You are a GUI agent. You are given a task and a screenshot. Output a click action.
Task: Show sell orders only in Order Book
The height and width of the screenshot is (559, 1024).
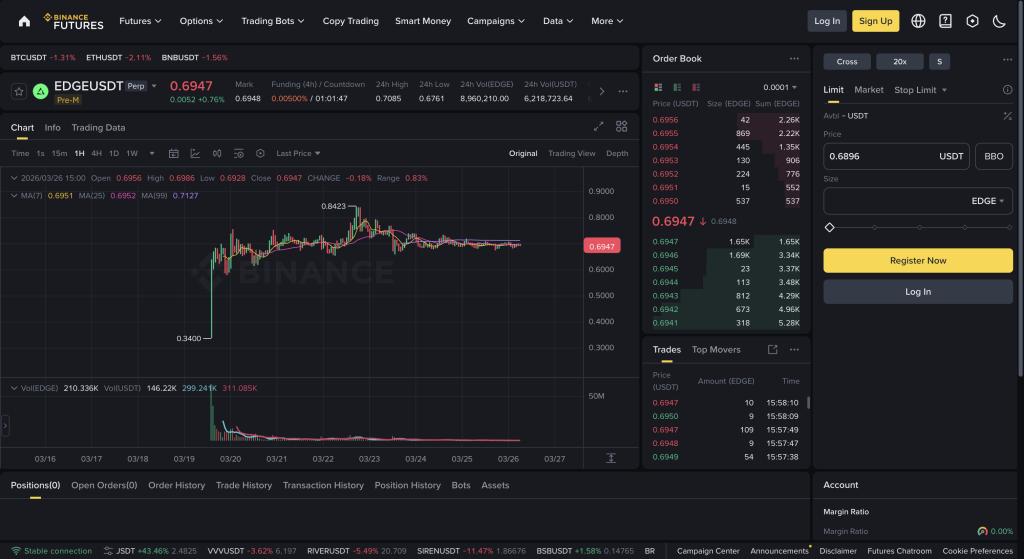(x=693, y=87)
